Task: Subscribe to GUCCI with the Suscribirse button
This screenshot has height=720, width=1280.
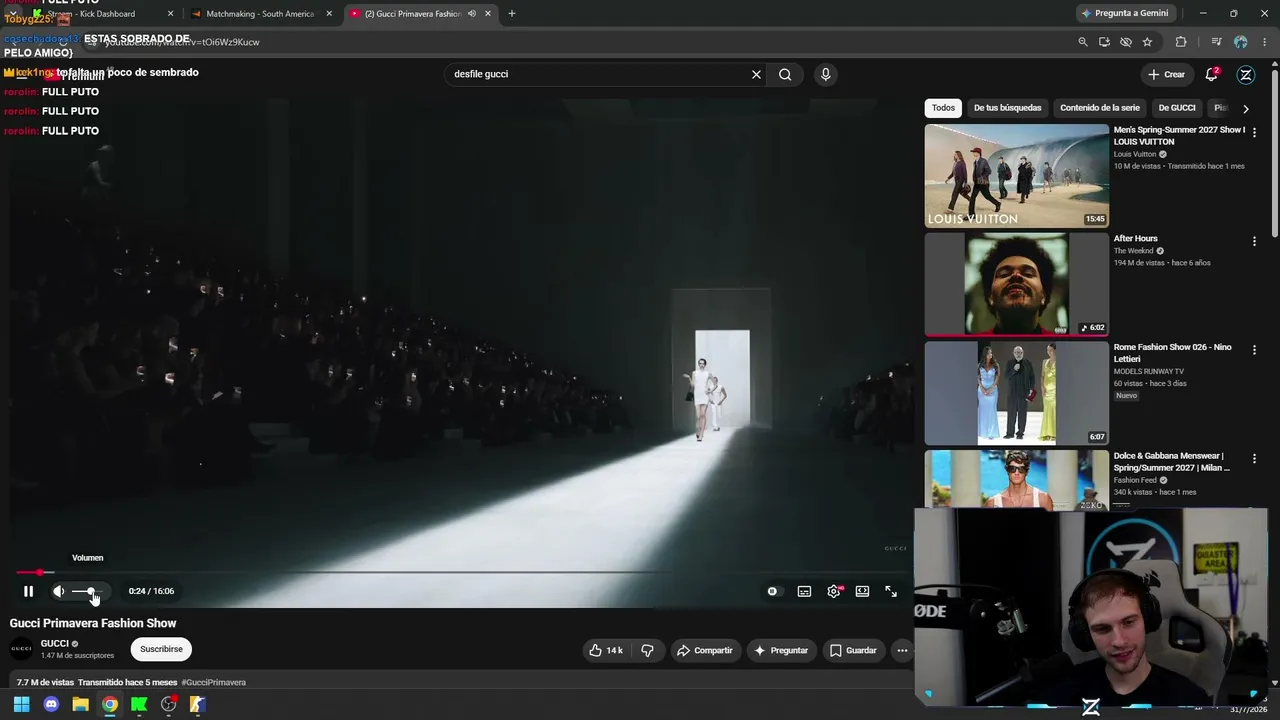Action: coord(161,649)
